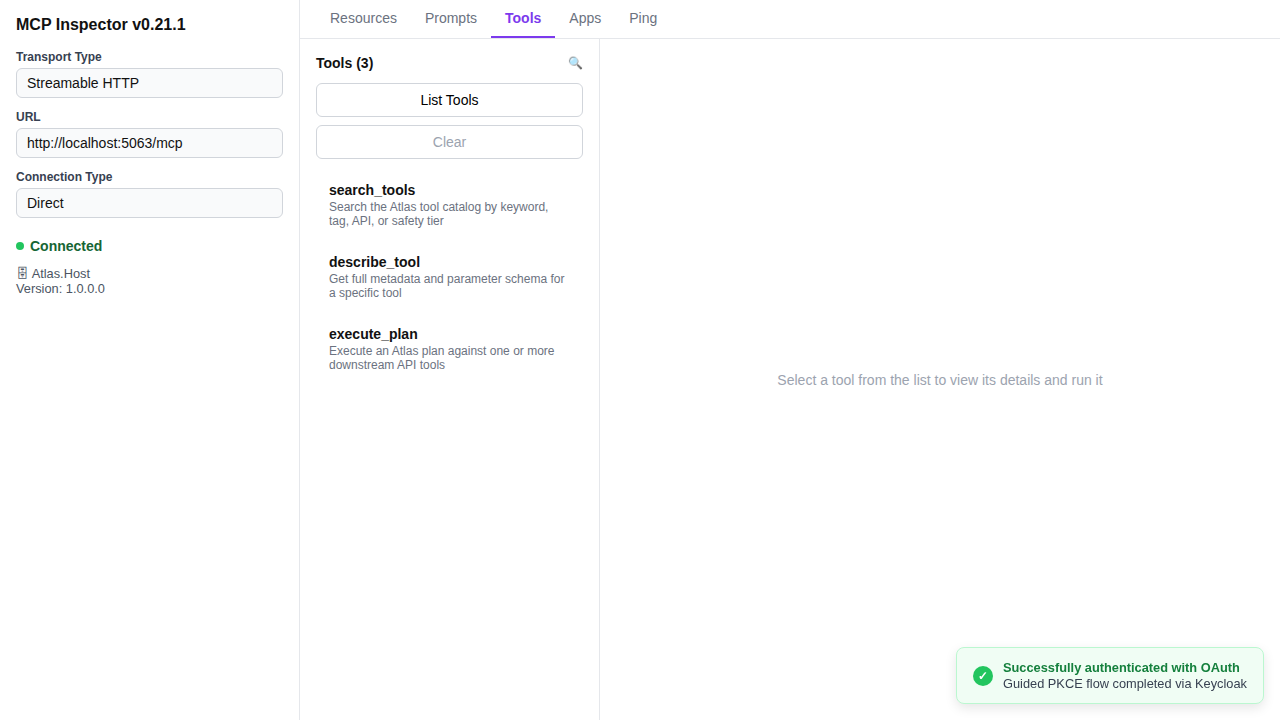The height and width of the screenshot is (720, 1280).
Task: Open the Transport Type dropdown
Action: tap(148, 83)
